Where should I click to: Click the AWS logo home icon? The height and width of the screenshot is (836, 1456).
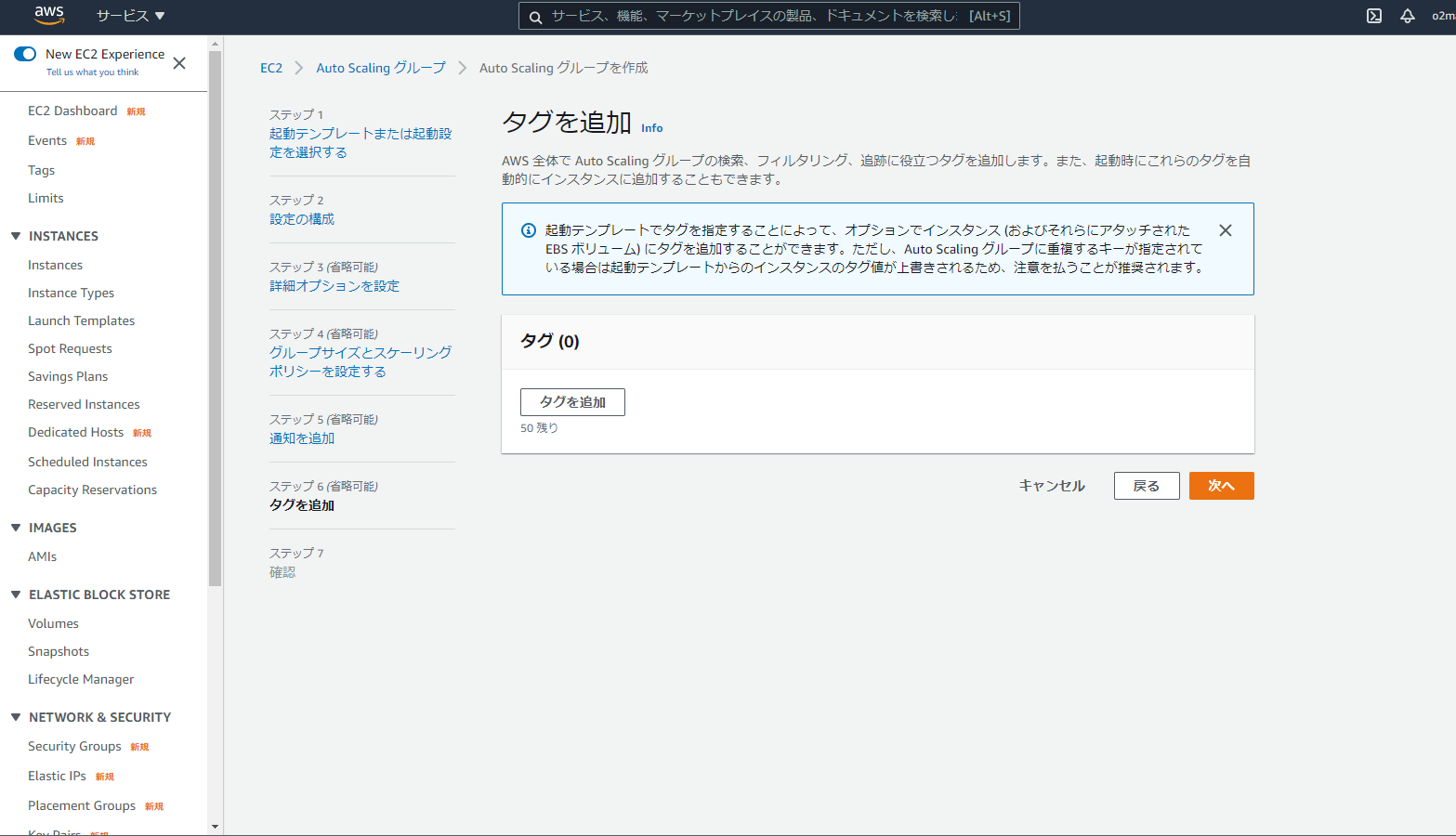click(49, 16)
